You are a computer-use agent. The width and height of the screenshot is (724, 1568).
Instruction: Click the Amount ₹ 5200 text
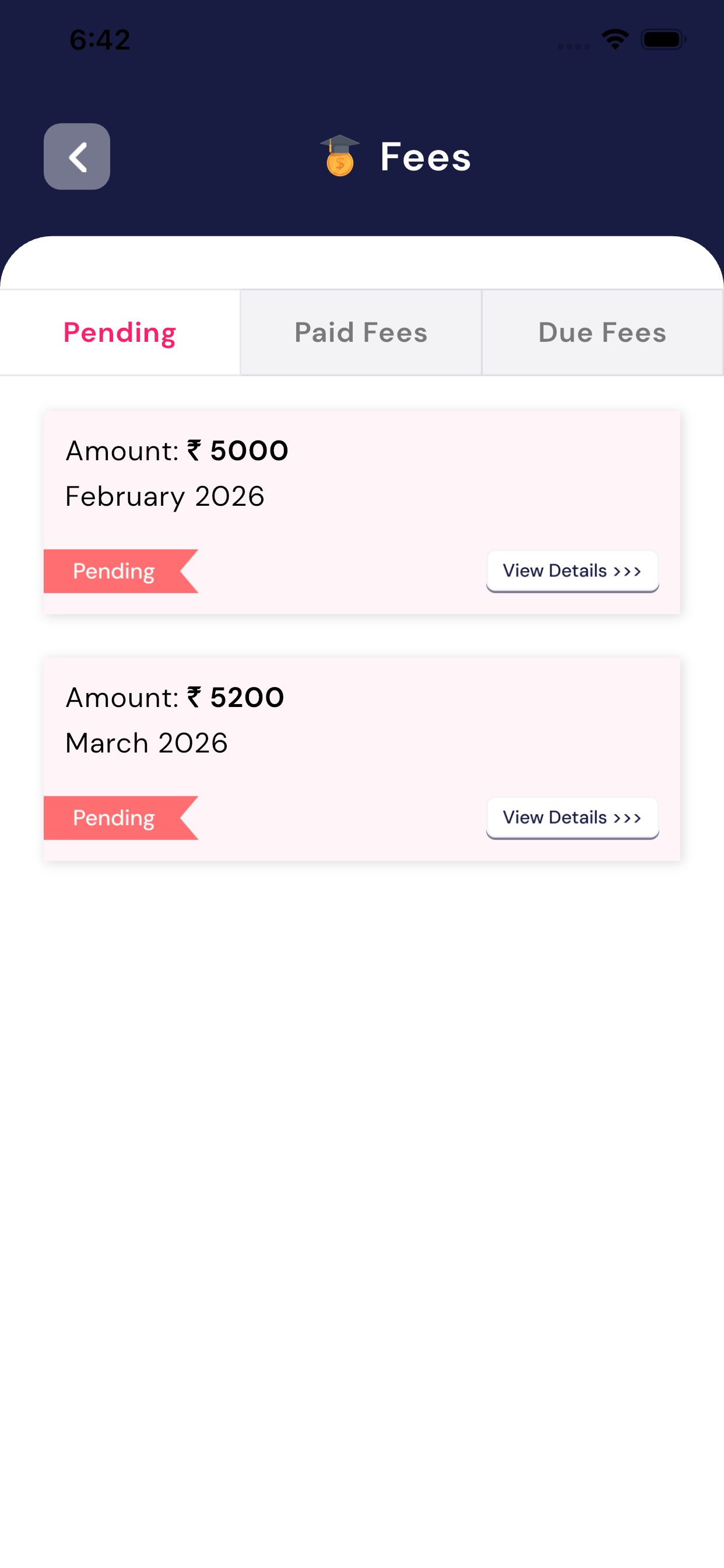[x=175, y=697]
